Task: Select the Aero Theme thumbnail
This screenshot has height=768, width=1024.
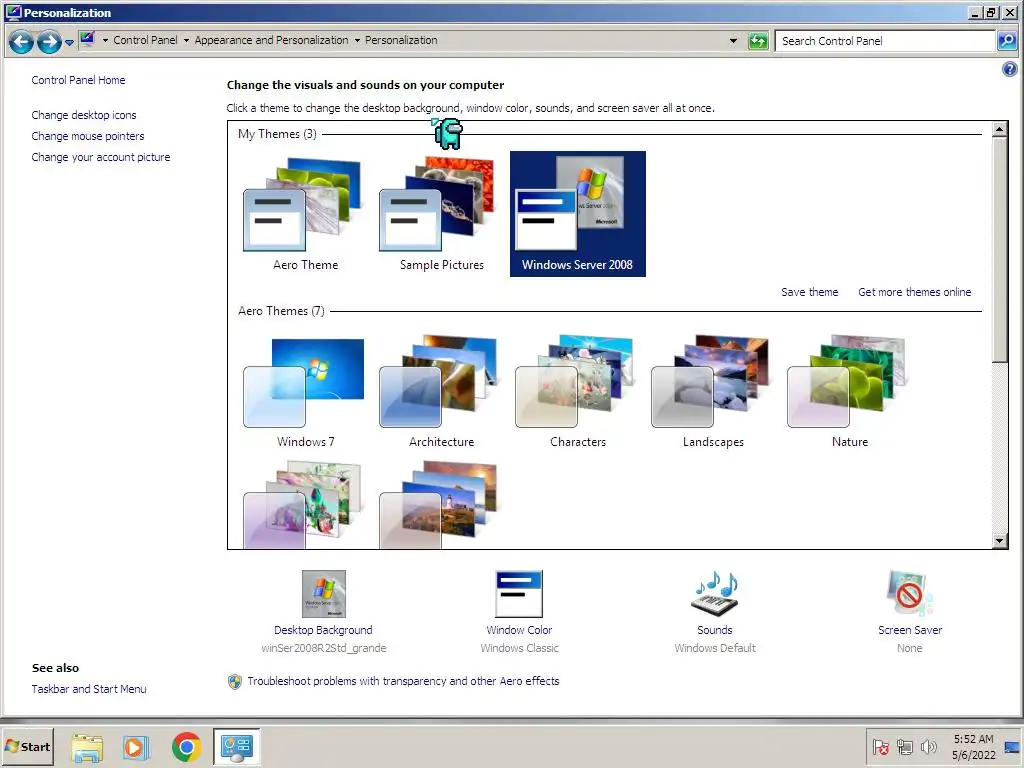Action: click(305, 214)
